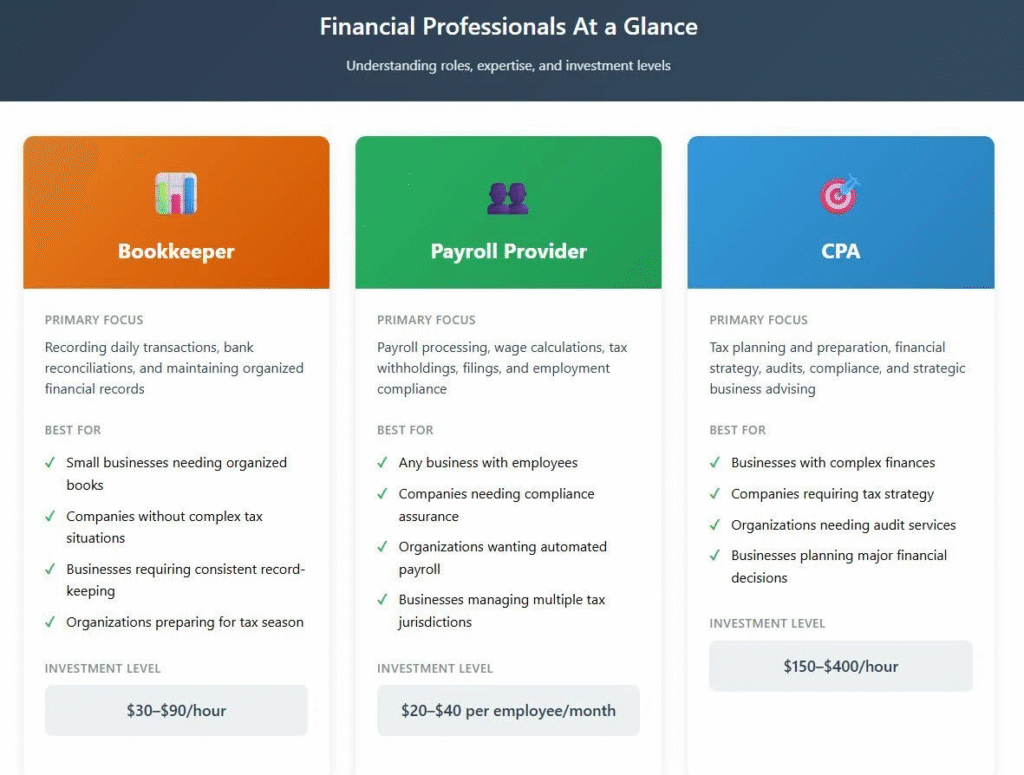Image resolution: width=1024 pixels, height=775 pixels.
Task: Click the 'Bookkeeper' card heading
Action: point(176,251)
